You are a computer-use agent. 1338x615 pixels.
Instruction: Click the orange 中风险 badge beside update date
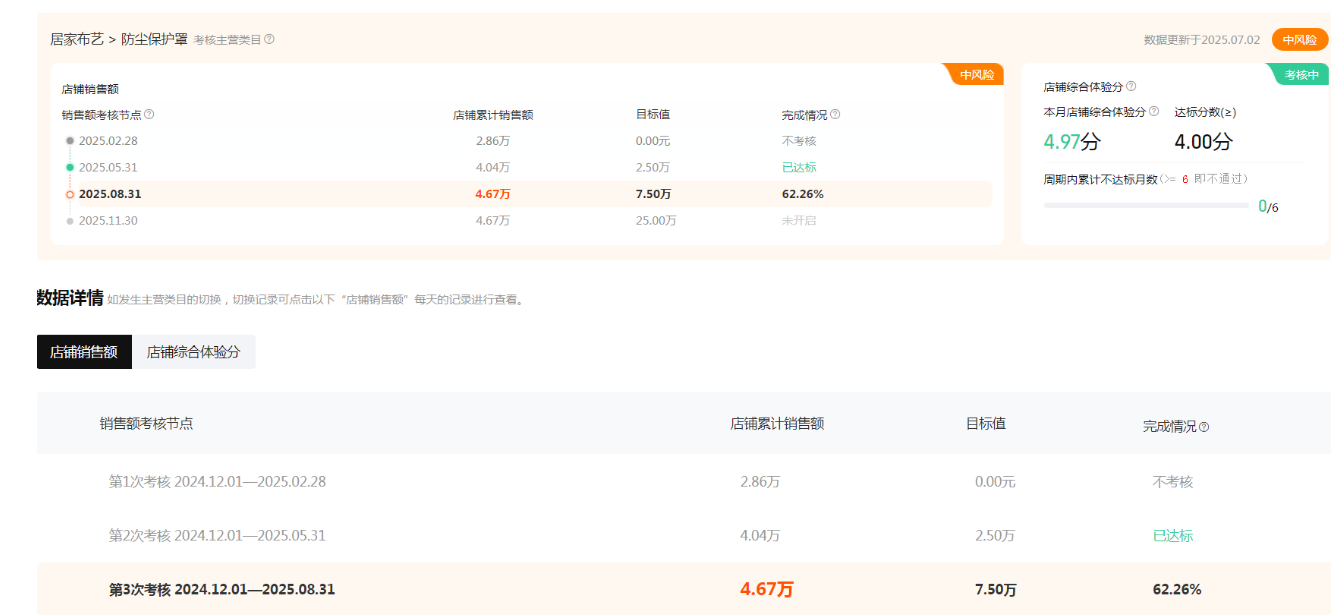pos(1299,40)
